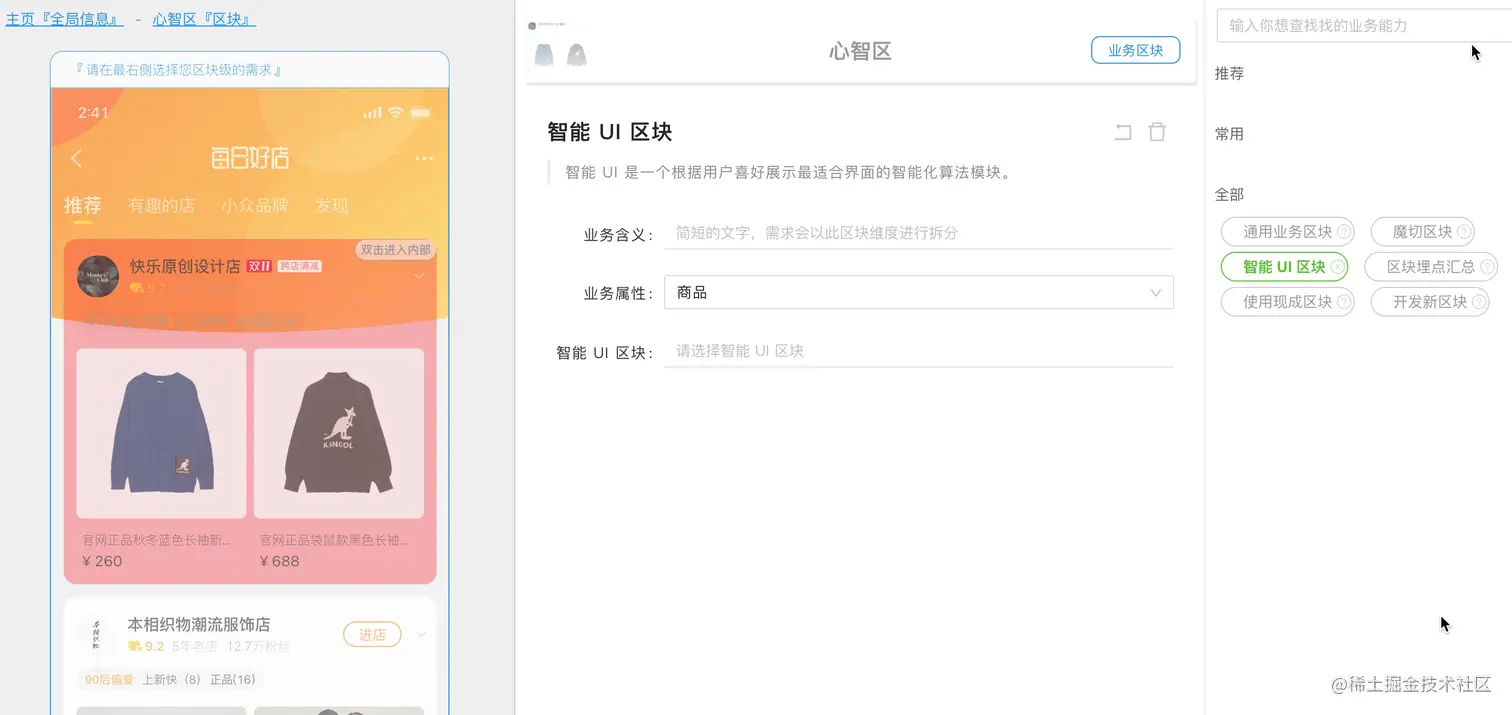This screenshot has height=715, width=1512.
Task: Focus the 业务含义 text input
Action: pos(919,233)
